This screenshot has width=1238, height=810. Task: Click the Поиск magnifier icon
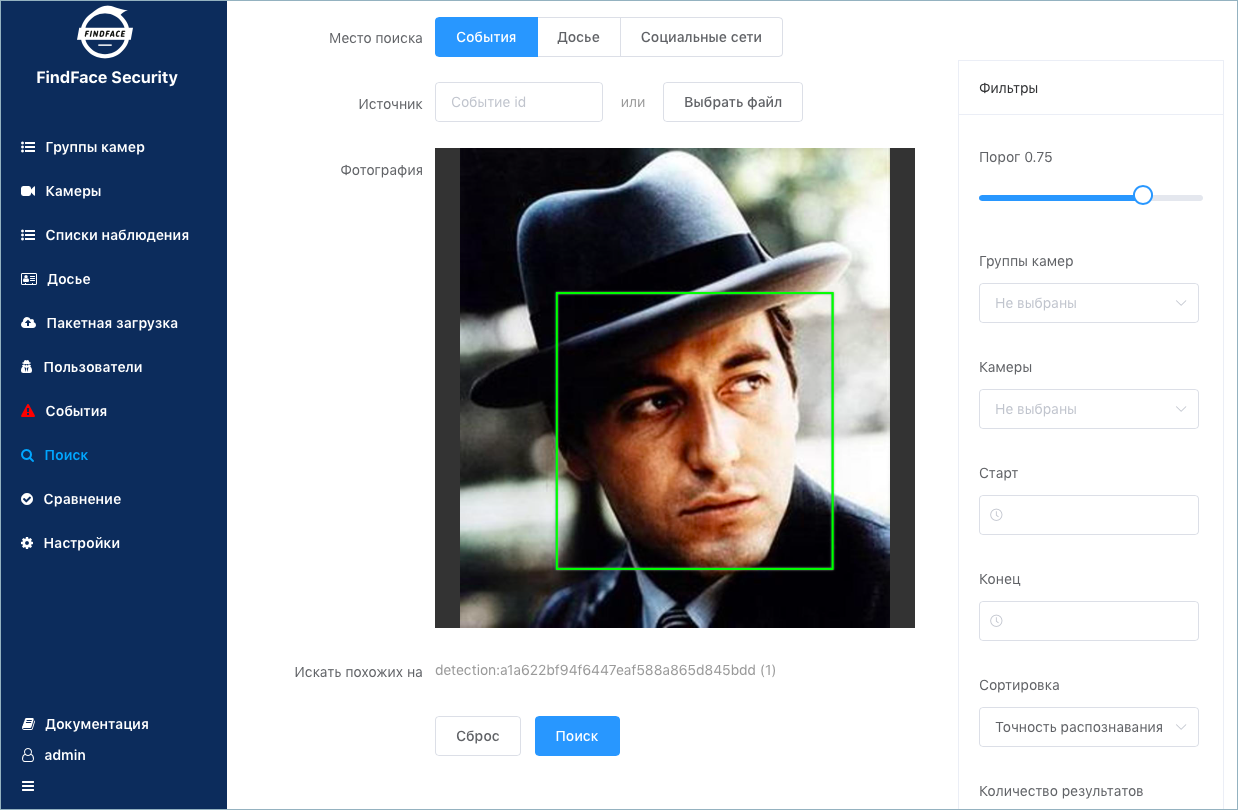click(x=27, y=455)
